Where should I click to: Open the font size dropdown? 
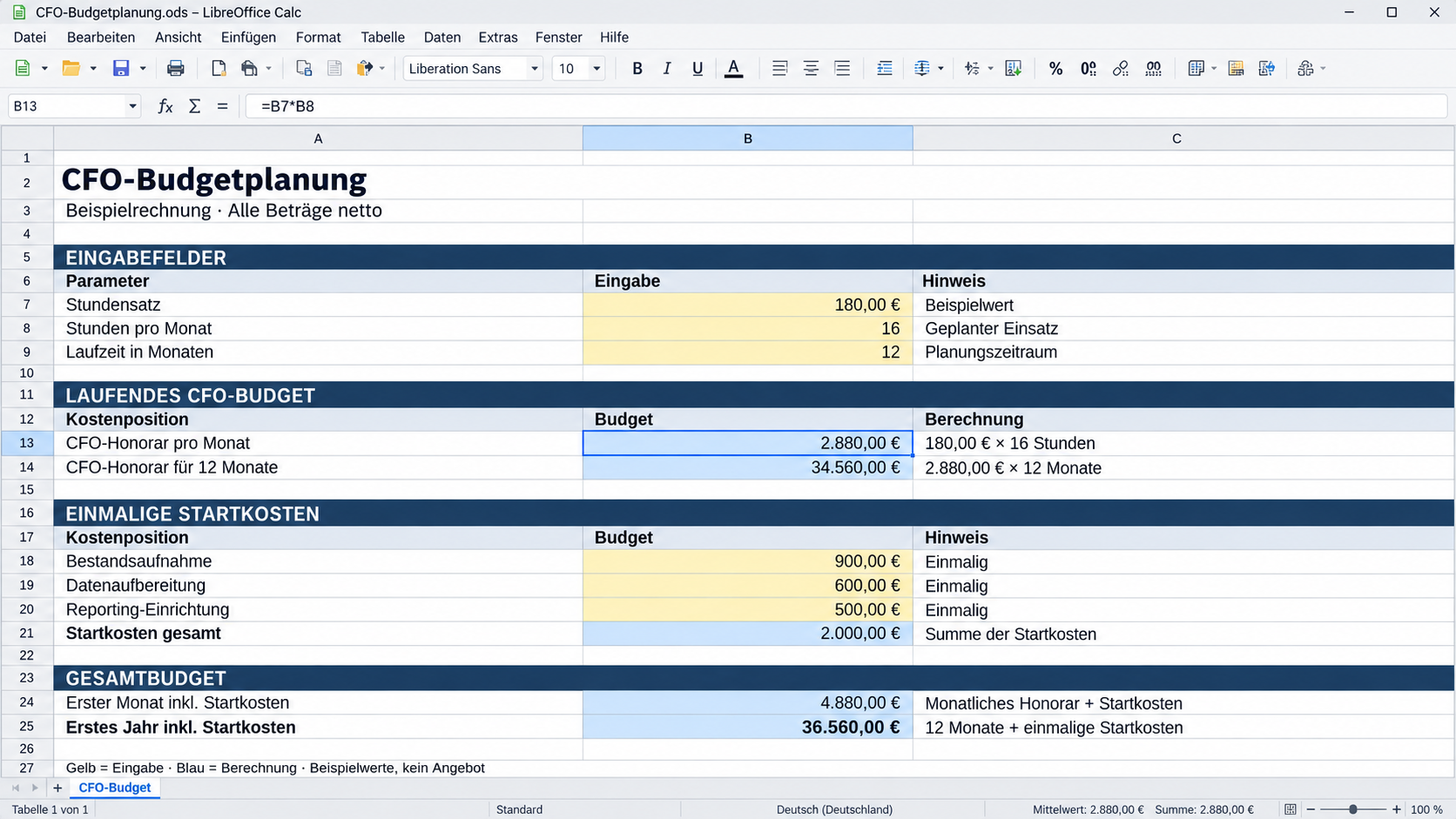tap(597, 69)
